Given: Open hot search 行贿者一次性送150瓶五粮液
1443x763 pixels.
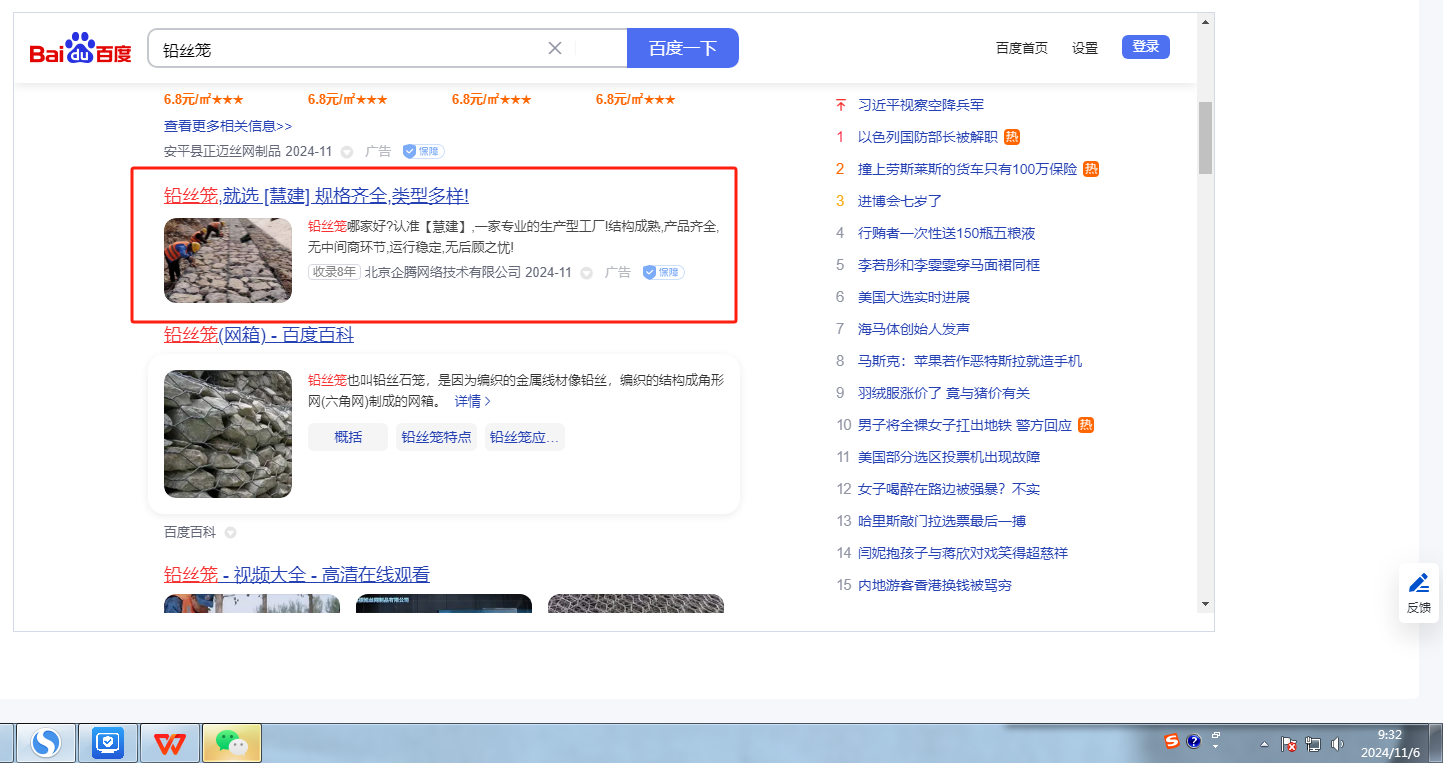Looking at the screenshot, I should coord(947,233).
